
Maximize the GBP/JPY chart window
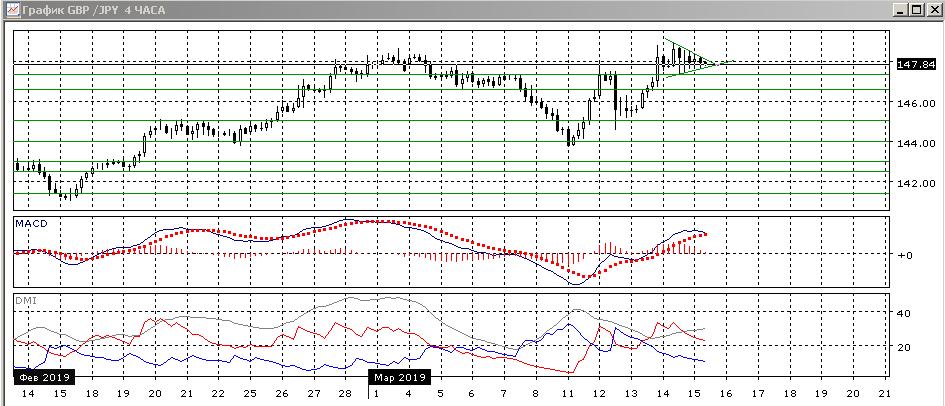pyautogui.click(x=916, y=9)
